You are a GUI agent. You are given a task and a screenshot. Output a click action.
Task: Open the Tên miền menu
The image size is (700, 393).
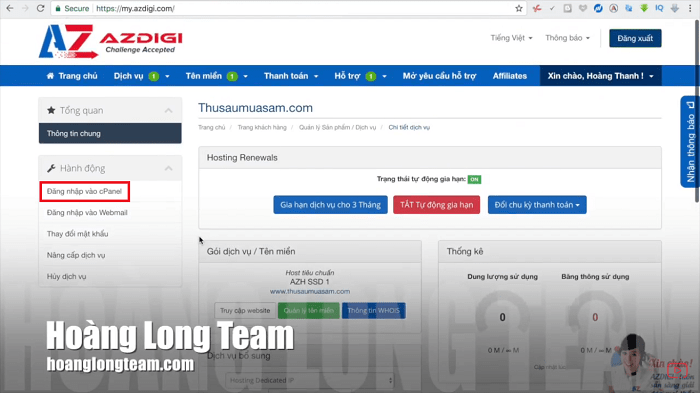point(217,76)
